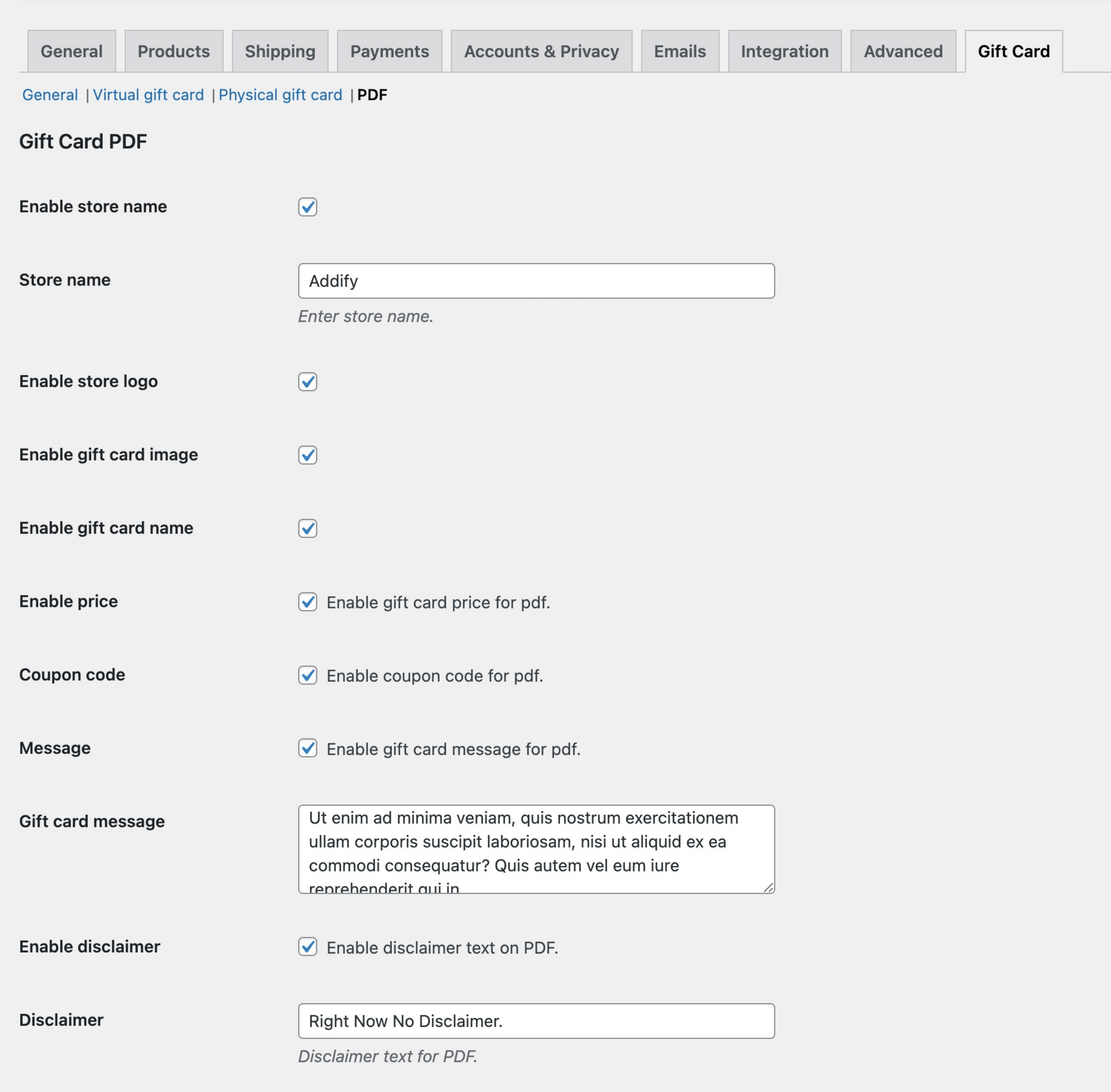Disable the gift card image option

307,455
